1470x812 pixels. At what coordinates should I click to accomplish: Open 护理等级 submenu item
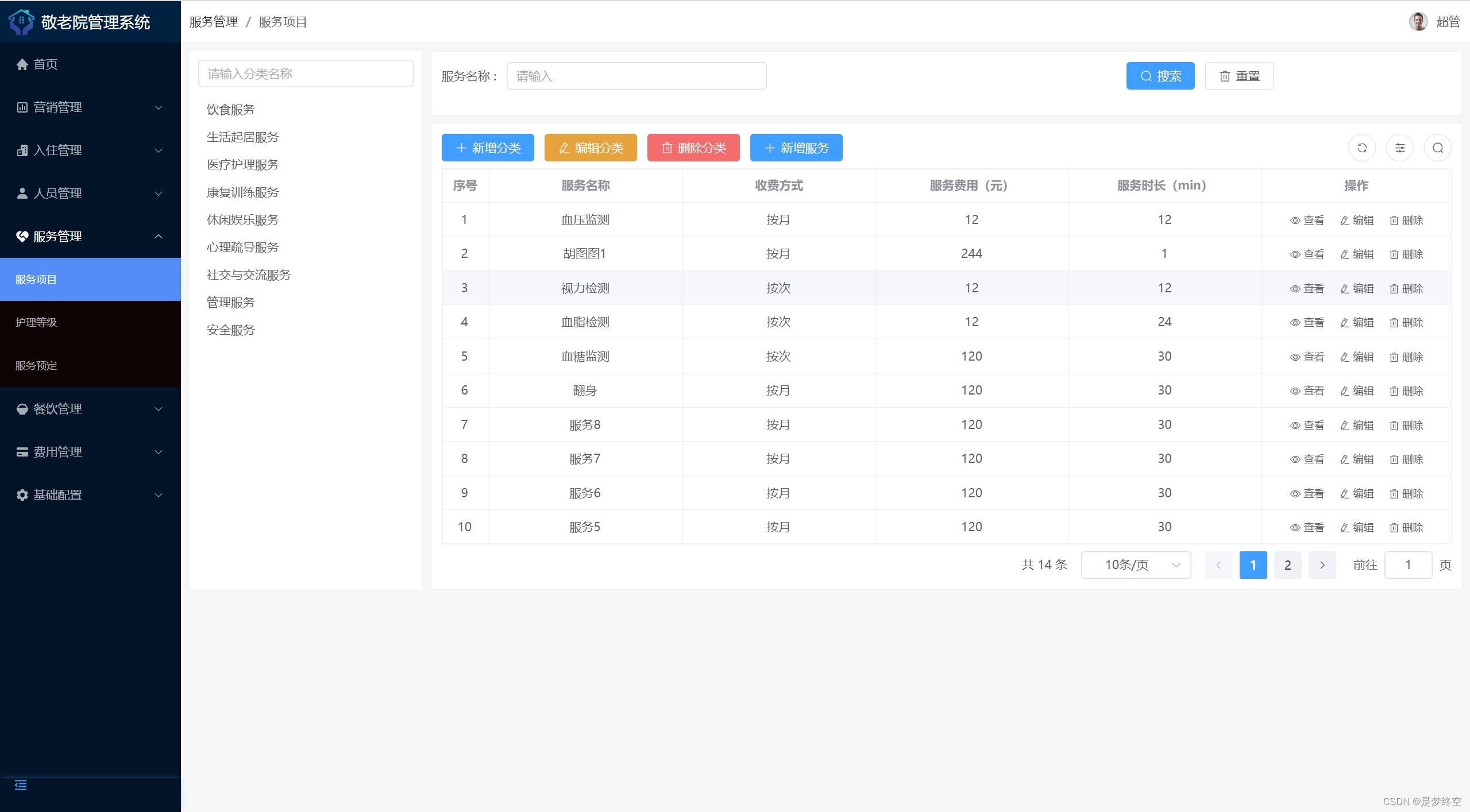point(90,322)
